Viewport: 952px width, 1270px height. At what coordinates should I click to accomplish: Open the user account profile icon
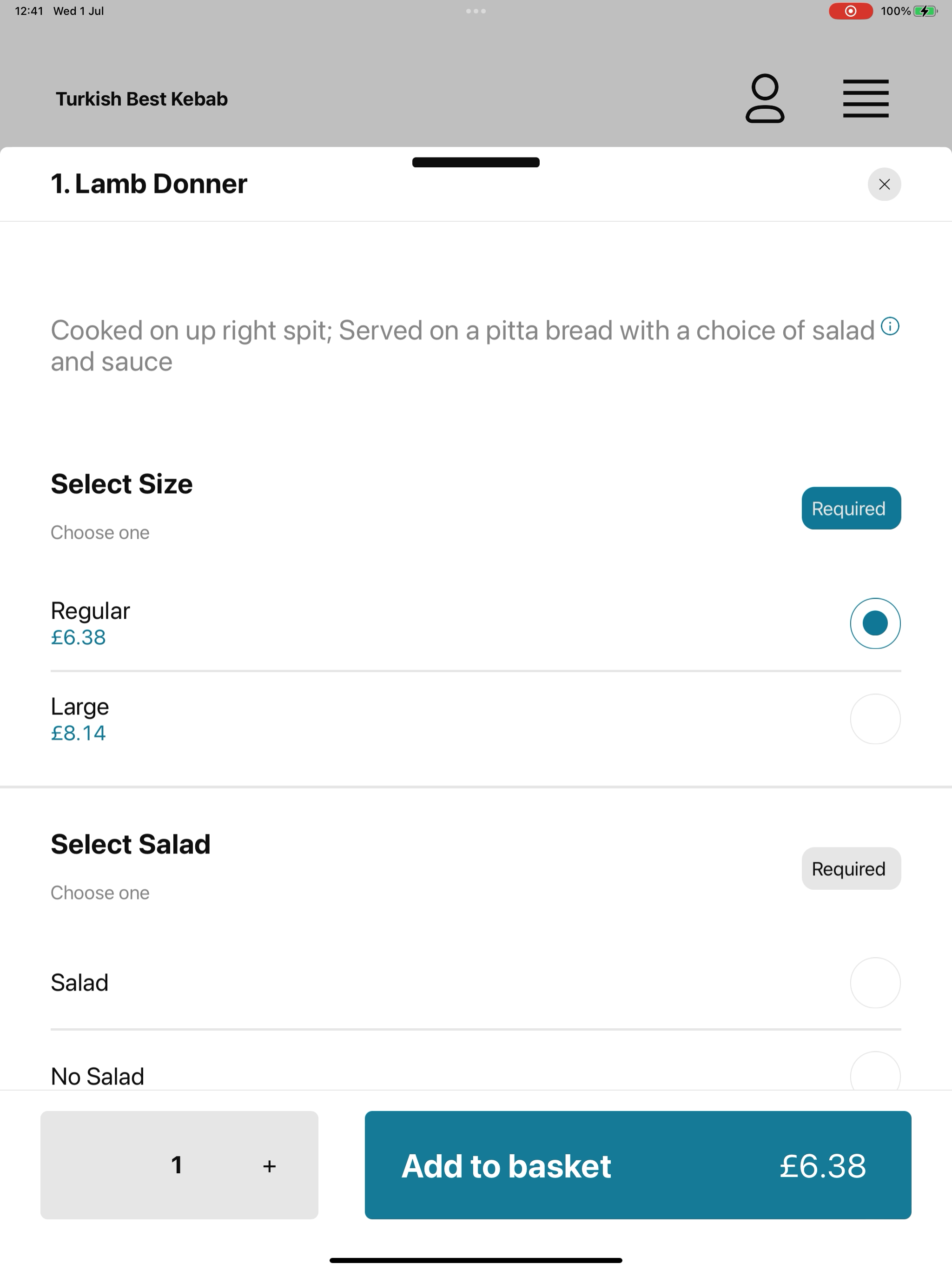click(765, 98)
